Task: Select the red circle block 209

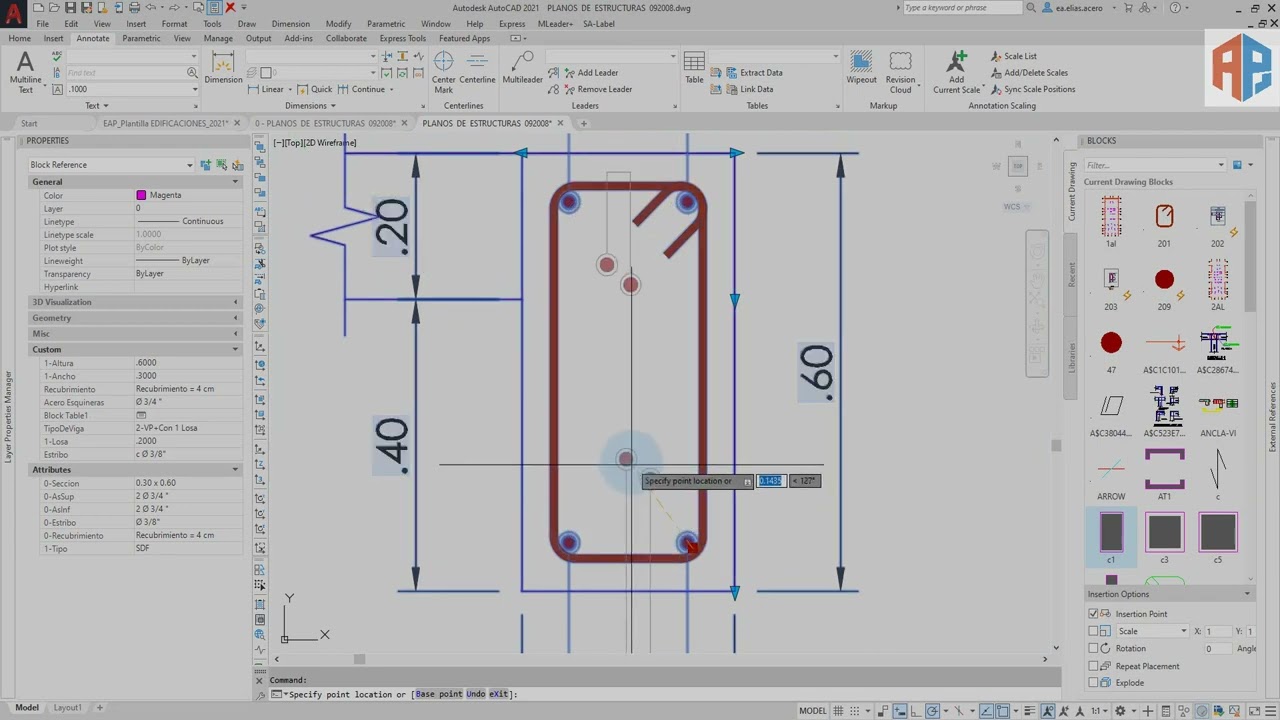Action: 1164,286
